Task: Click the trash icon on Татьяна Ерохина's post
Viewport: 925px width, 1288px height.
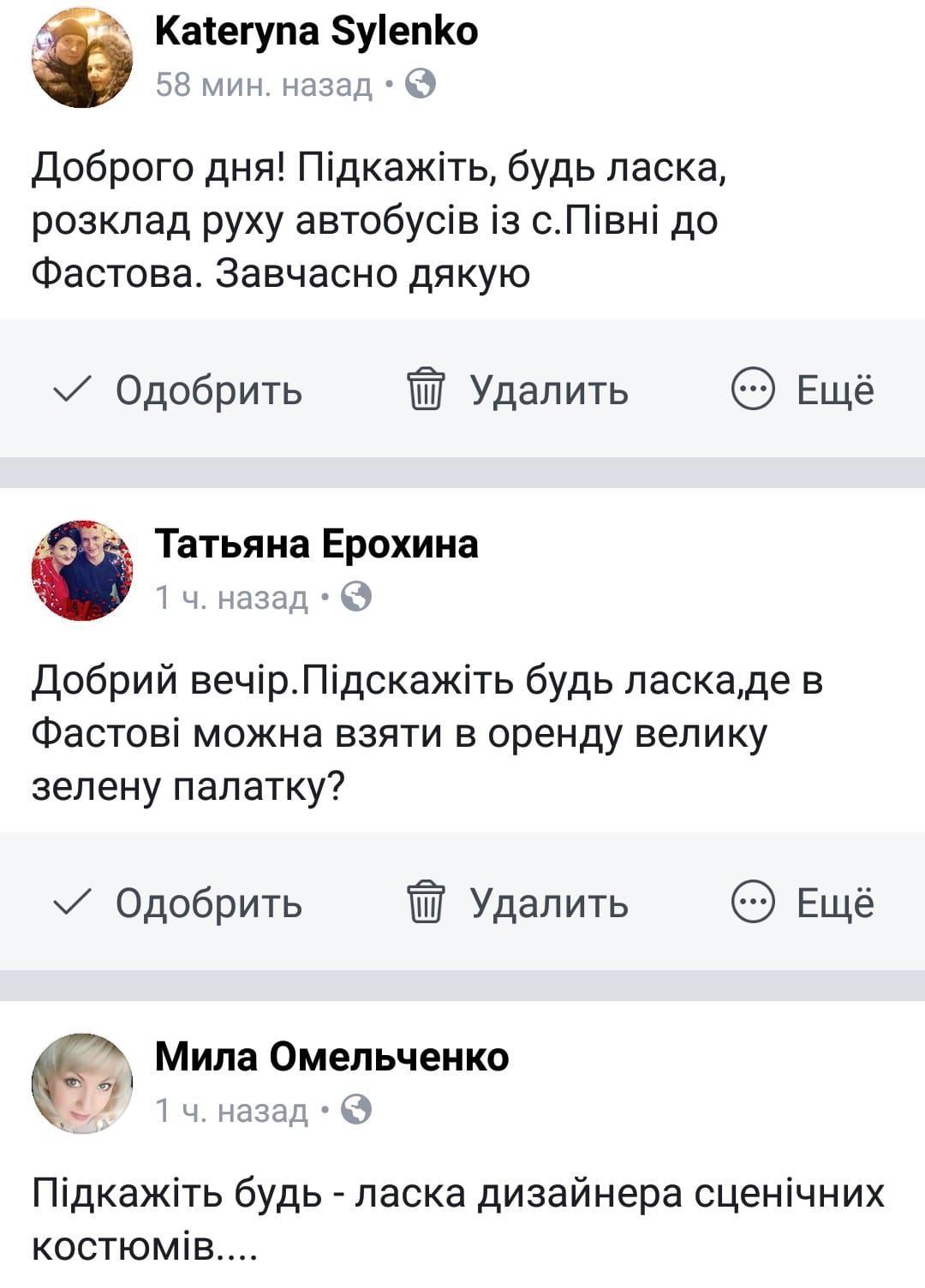Action: tap(426, 903)
